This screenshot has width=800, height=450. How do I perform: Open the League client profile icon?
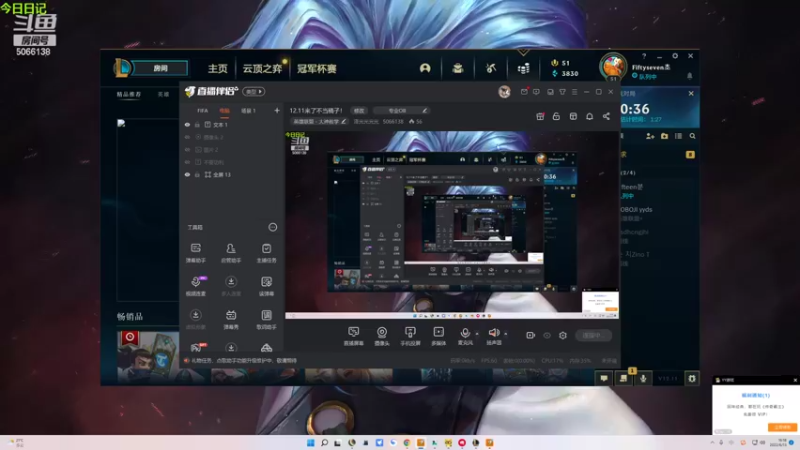point(425,68)
